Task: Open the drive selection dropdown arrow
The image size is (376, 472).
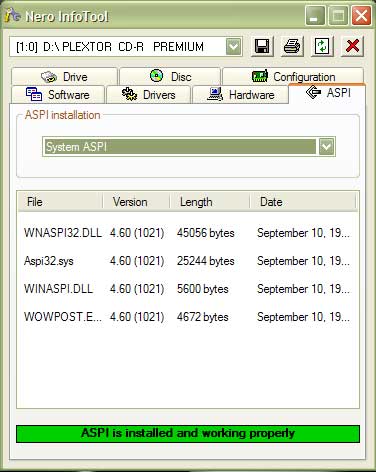Action: (x=233, y=46)
